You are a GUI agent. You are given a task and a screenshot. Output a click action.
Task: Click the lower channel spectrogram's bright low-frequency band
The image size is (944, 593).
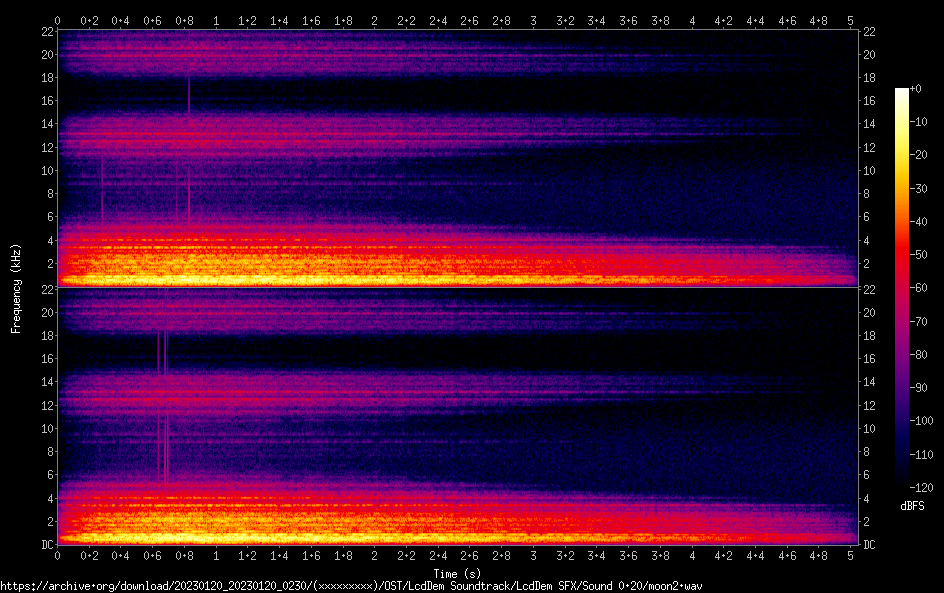tap(300, 528)
